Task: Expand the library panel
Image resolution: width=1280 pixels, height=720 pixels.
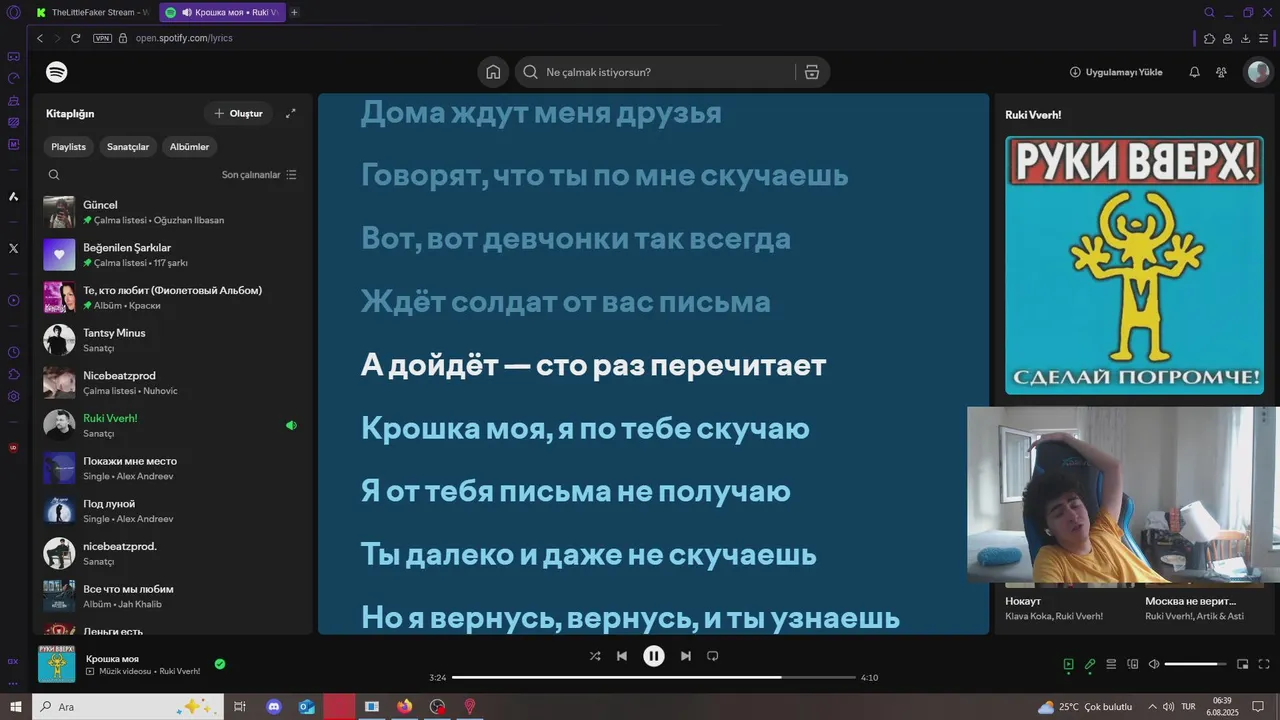Action: tap(291, 113)
